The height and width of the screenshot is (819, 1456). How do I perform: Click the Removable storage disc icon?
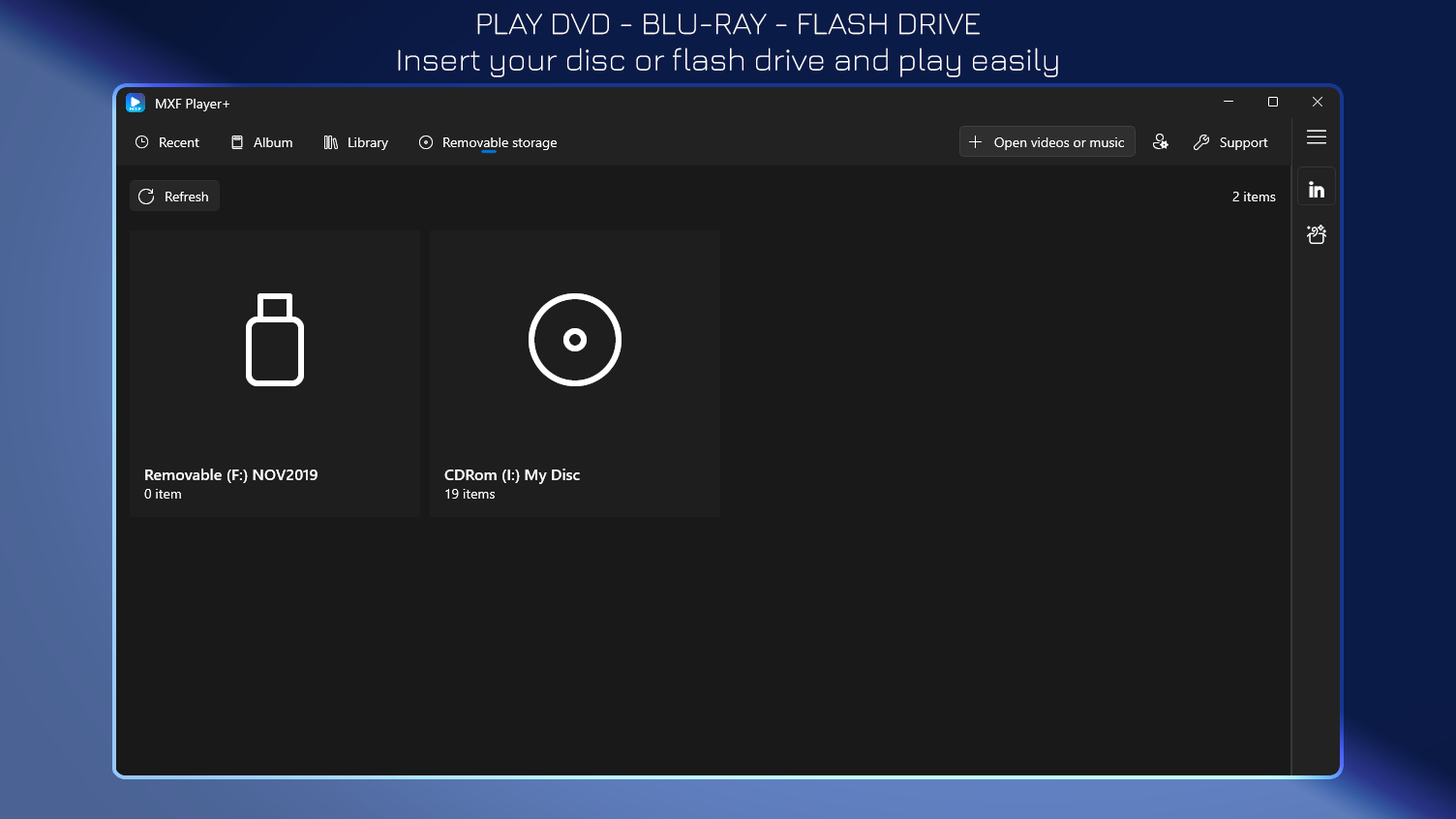(x=425, y=142)
